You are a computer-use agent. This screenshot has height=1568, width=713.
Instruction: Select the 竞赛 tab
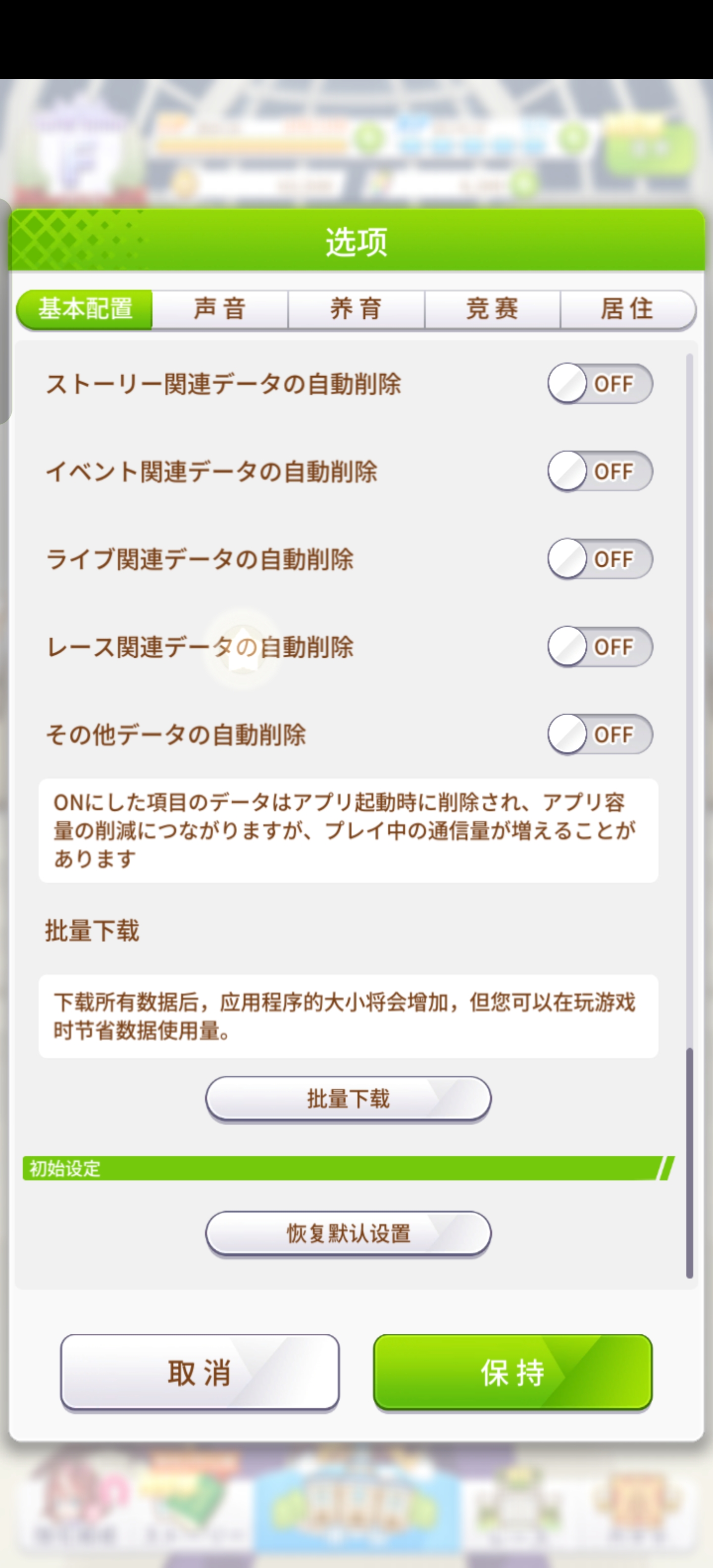(492, 309)
